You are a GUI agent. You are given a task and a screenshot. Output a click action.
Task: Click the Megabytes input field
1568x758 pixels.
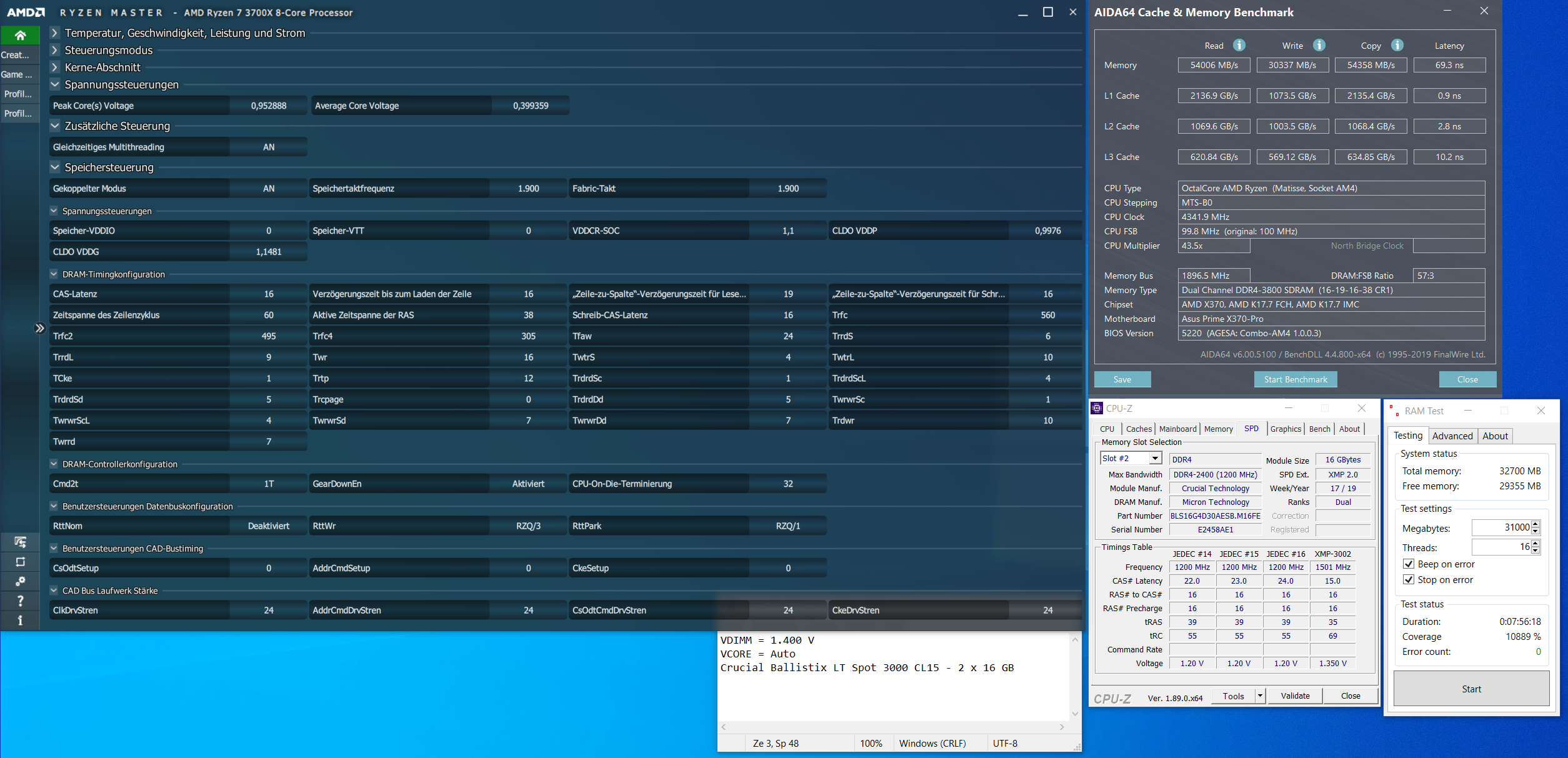pyautogui.click(x=1501, y=527)
